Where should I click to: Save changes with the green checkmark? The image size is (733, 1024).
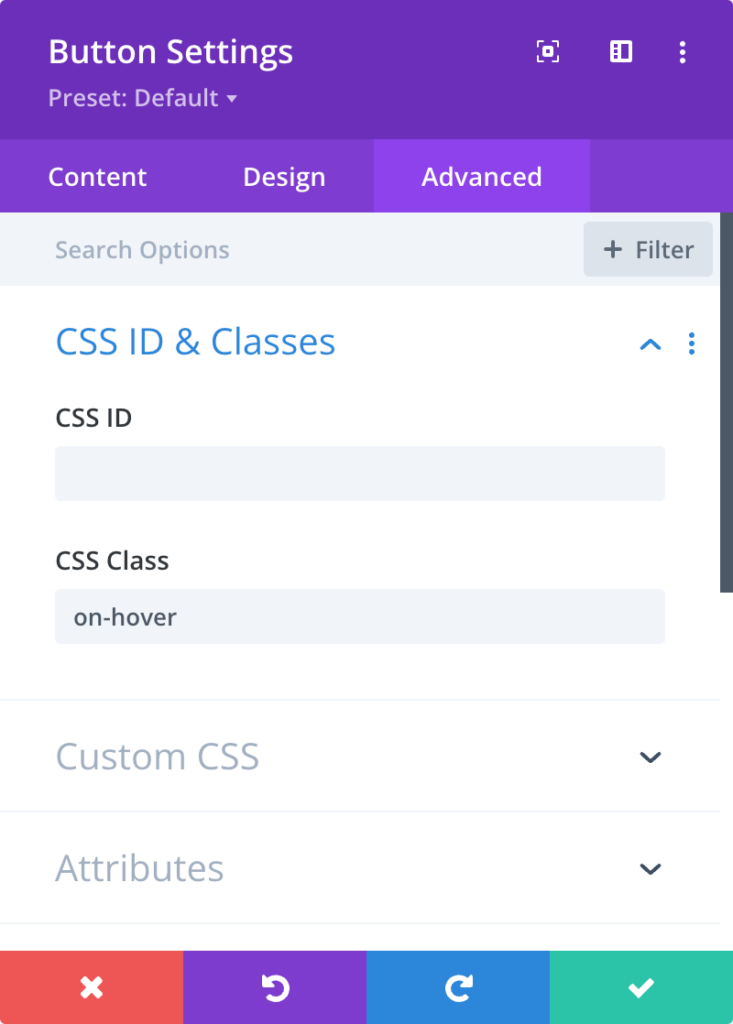coord(642,987)
